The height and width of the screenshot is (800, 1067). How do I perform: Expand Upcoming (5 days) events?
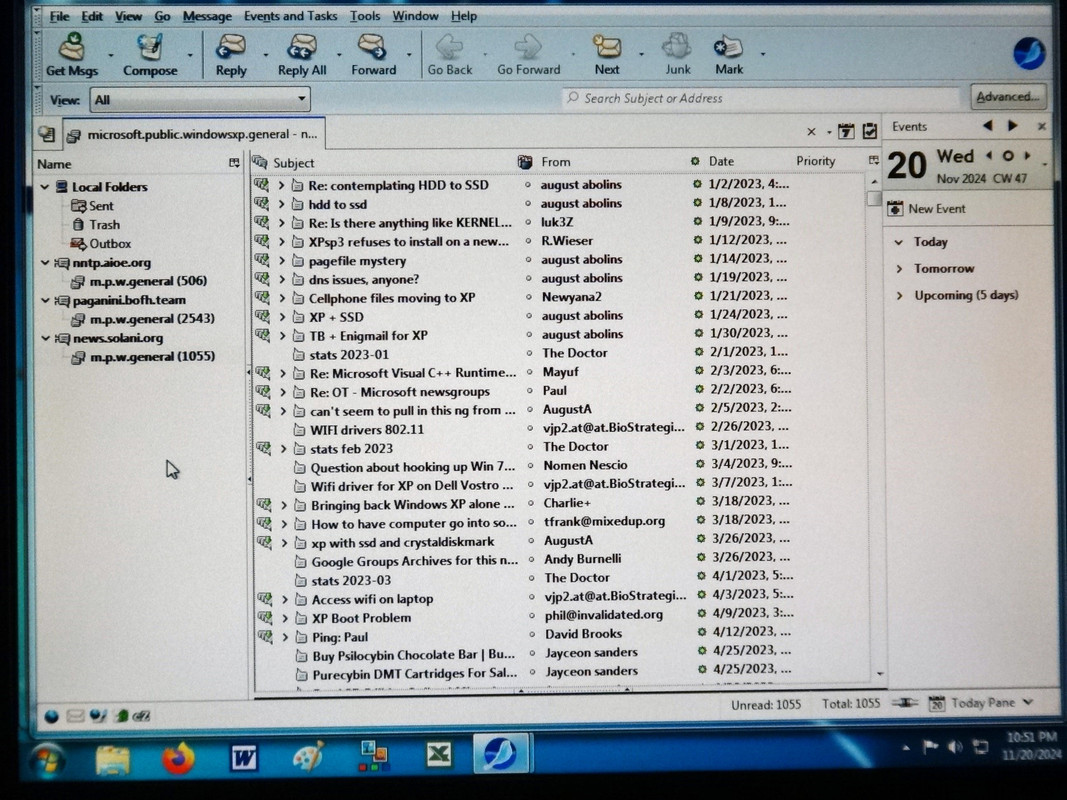900,295
